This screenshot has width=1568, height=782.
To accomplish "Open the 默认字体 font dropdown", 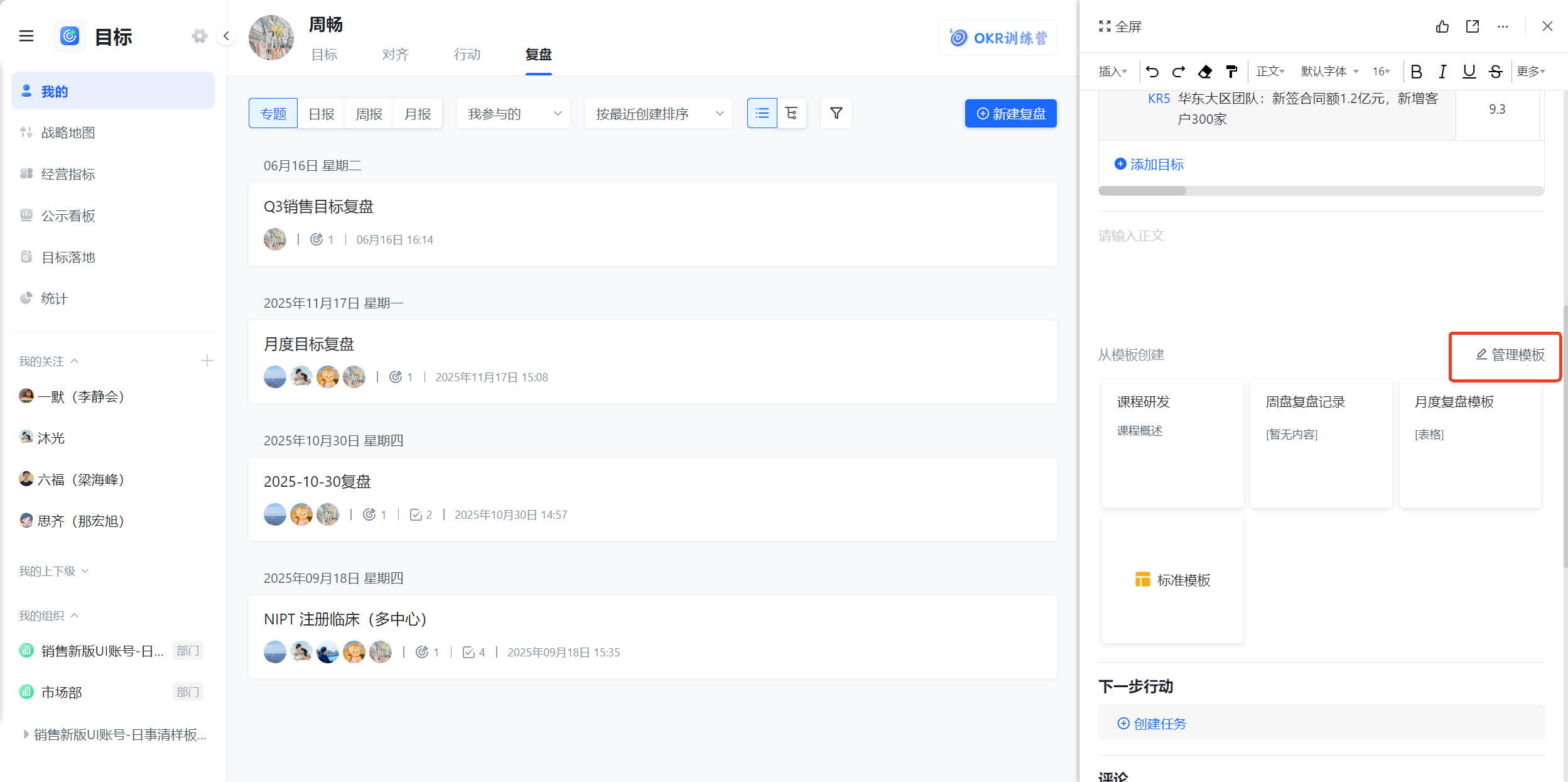I will click(1329, 72).
